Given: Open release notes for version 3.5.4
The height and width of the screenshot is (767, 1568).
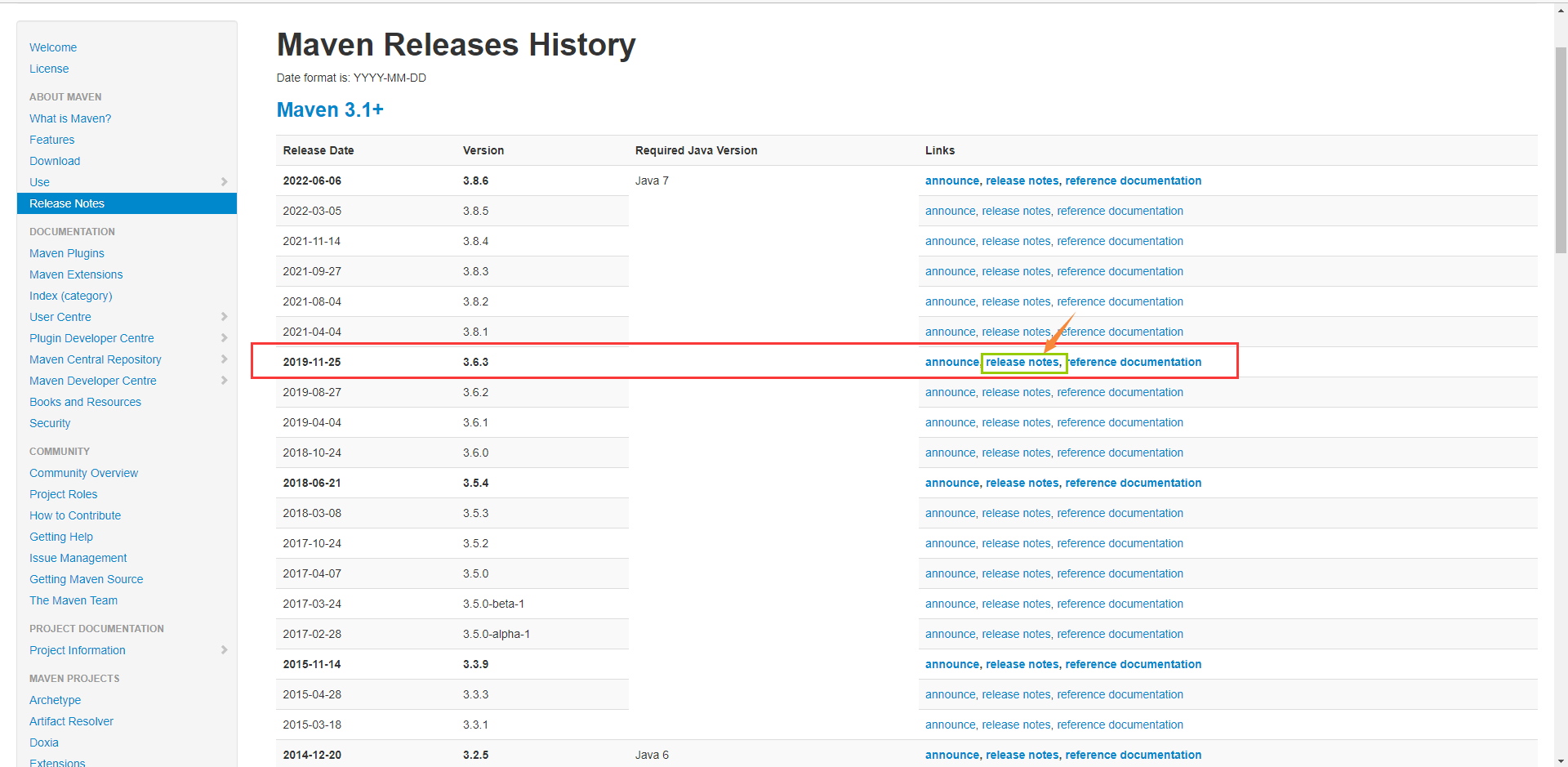Looking at the screenshot, I should point(1022,483).
